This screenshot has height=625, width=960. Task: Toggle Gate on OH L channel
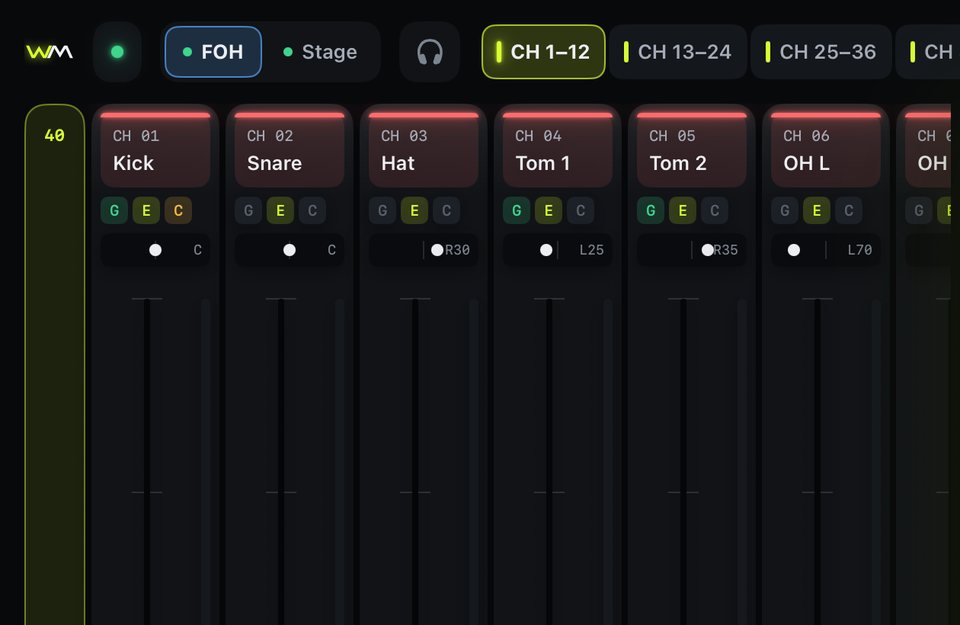785,211
